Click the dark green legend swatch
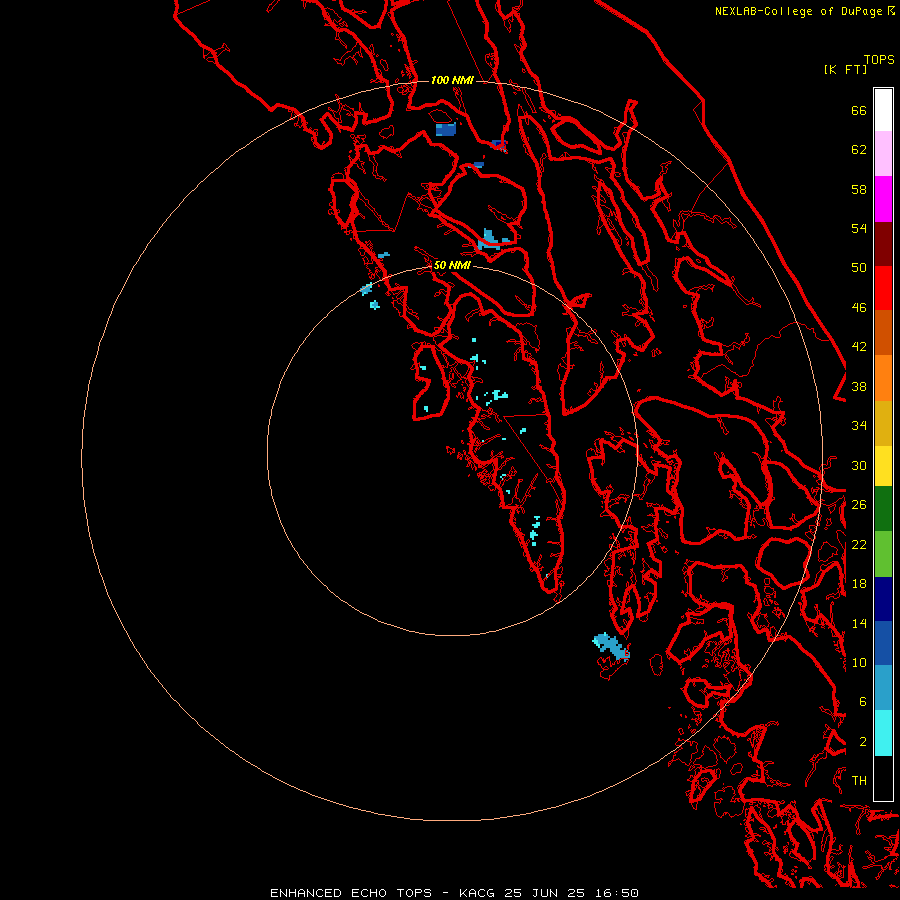The image size is (900, 900). (883, 509)
